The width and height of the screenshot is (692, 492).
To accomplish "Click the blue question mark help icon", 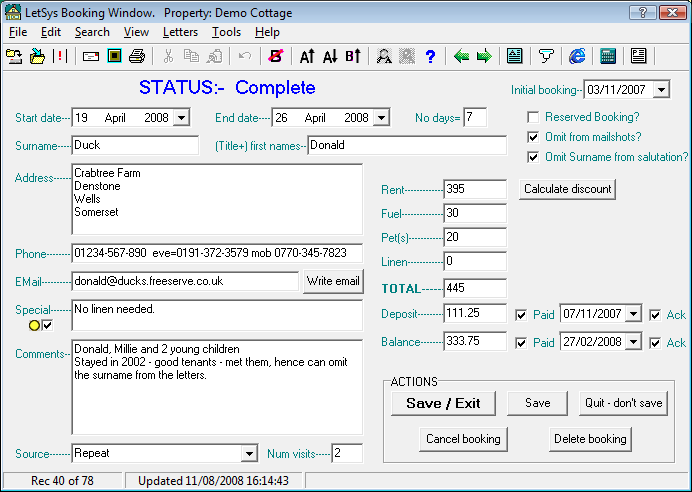I will pos(430,56).
